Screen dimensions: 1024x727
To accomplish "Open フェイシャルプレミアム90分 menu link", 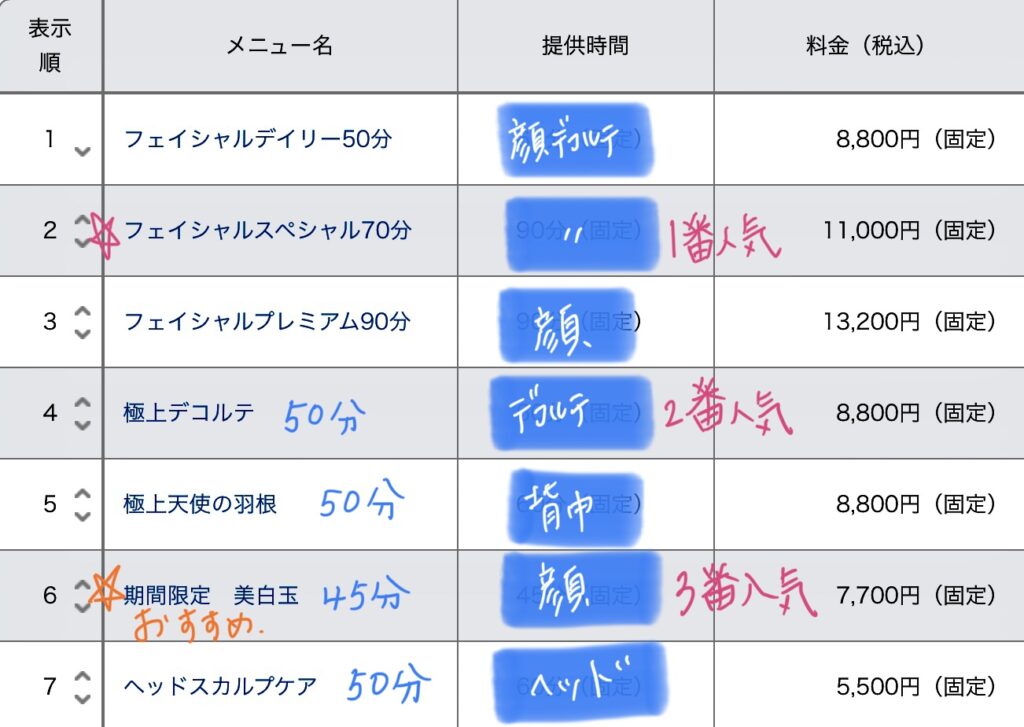I will (267, 321).
